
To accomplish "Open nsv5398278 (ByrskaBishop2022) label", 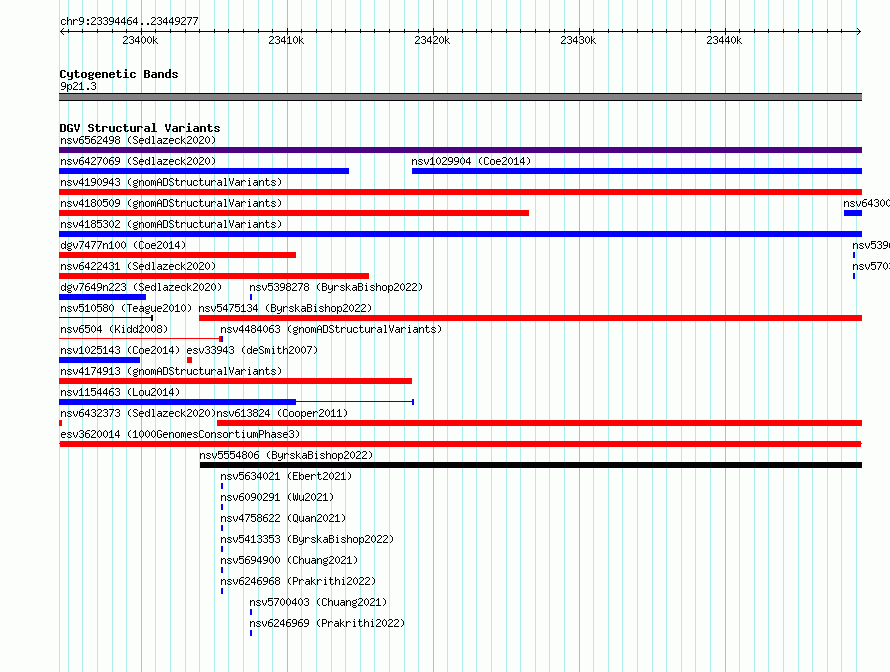I will (x=336, y=287).
